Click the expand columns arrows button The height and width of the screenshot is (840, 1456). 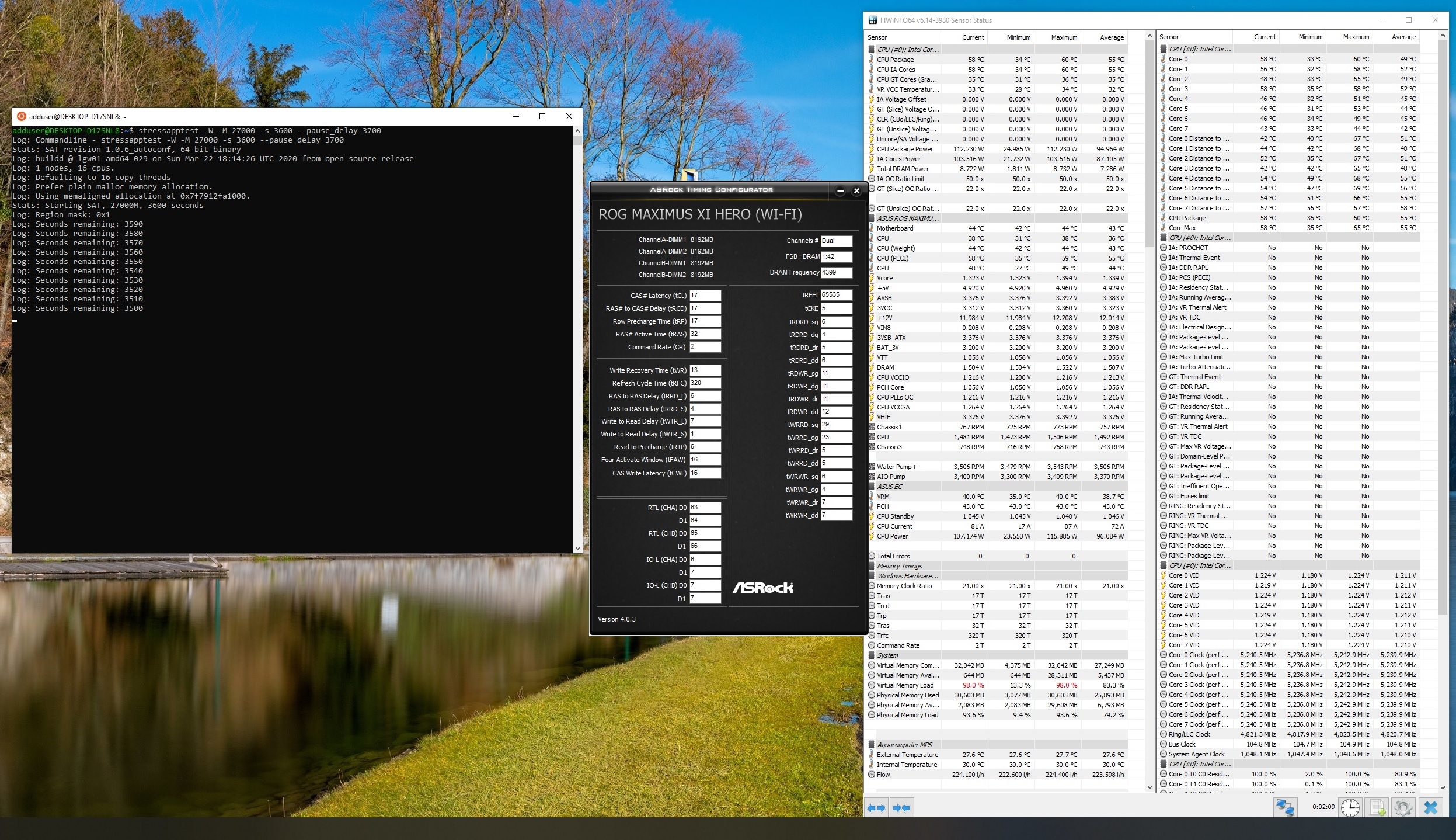click(x=876, y=808)
